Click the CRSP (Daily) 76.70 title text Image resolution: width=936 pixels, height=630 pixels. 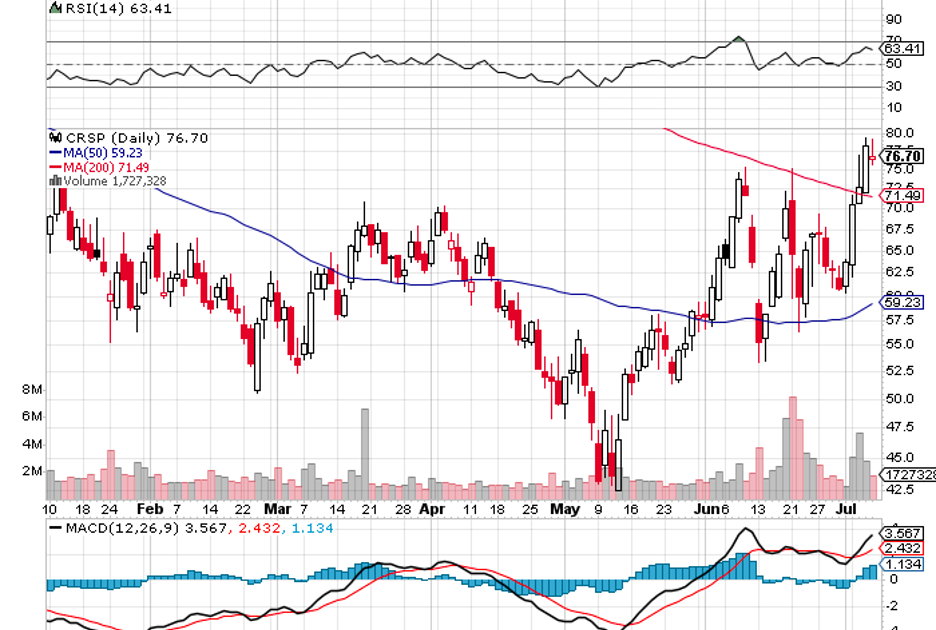pyautogui.click(x=123, y=138)
